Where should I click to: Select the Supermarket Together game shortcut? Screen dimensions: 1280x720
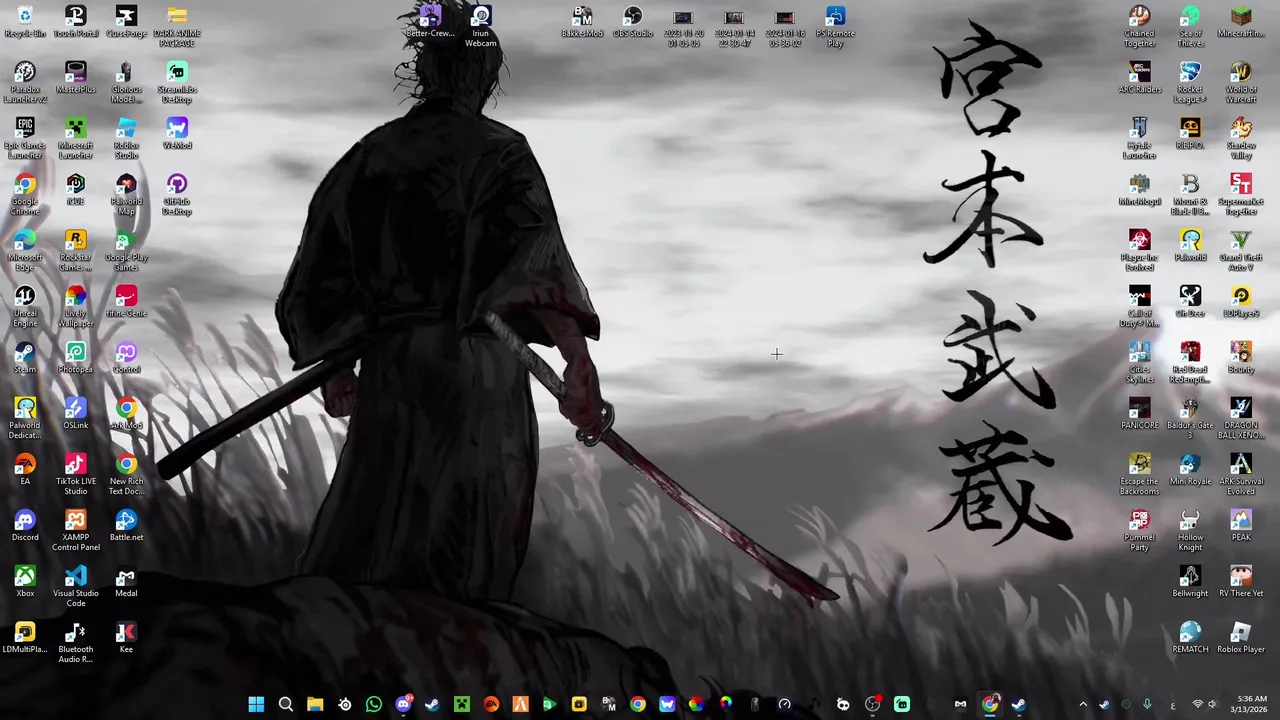click(x=1241, y=195)
